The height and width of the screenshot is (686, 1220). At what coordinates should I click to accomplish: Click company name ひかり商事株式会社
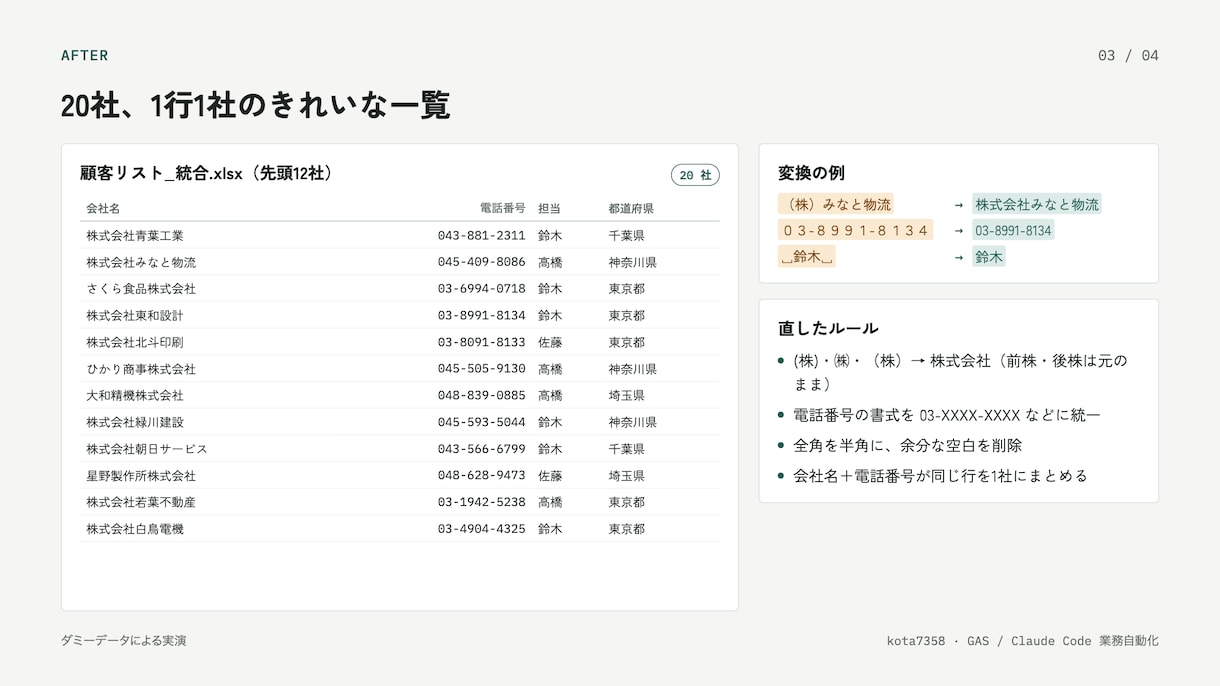[x=141, y=369]
